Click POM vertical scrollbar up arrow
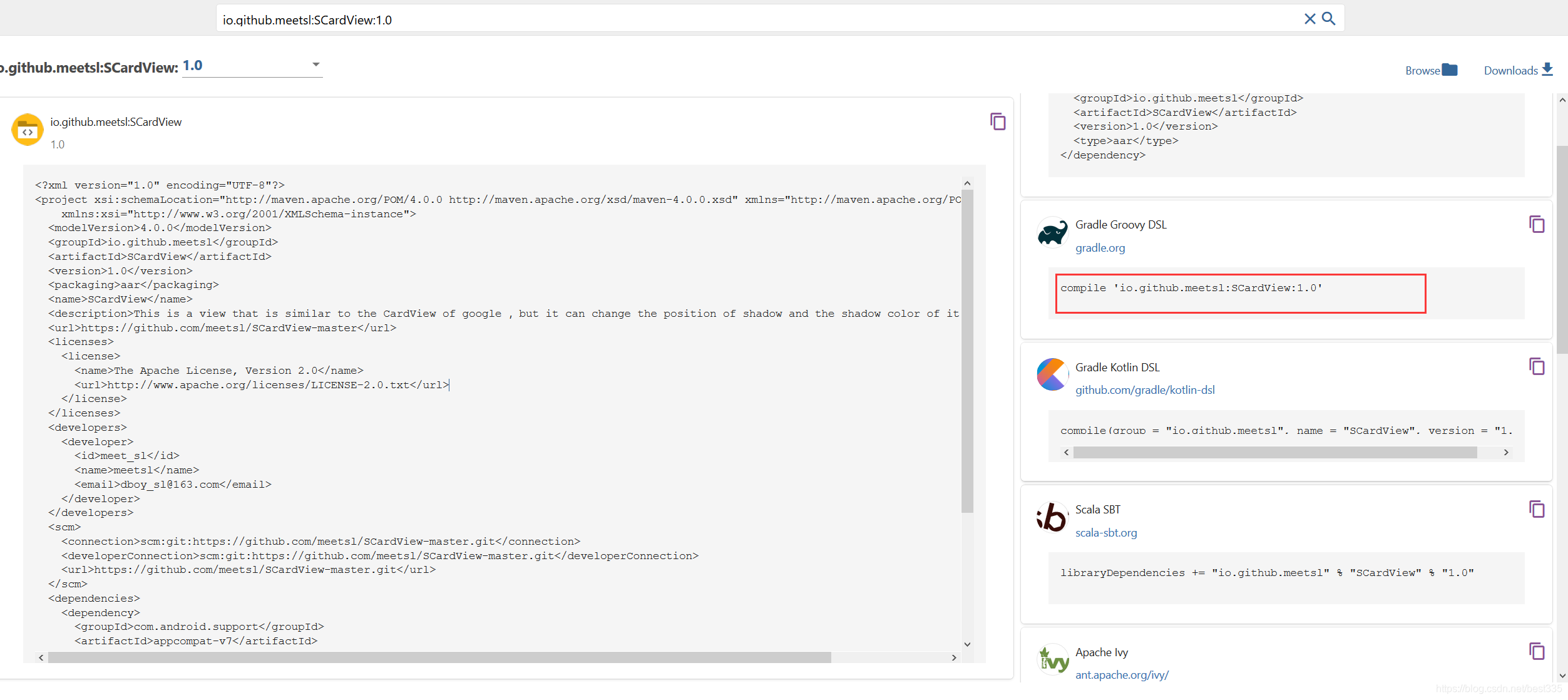Image resolution: width=1568 pixels, height=700 pixels. pyautogui.click(x=967, y=183)
